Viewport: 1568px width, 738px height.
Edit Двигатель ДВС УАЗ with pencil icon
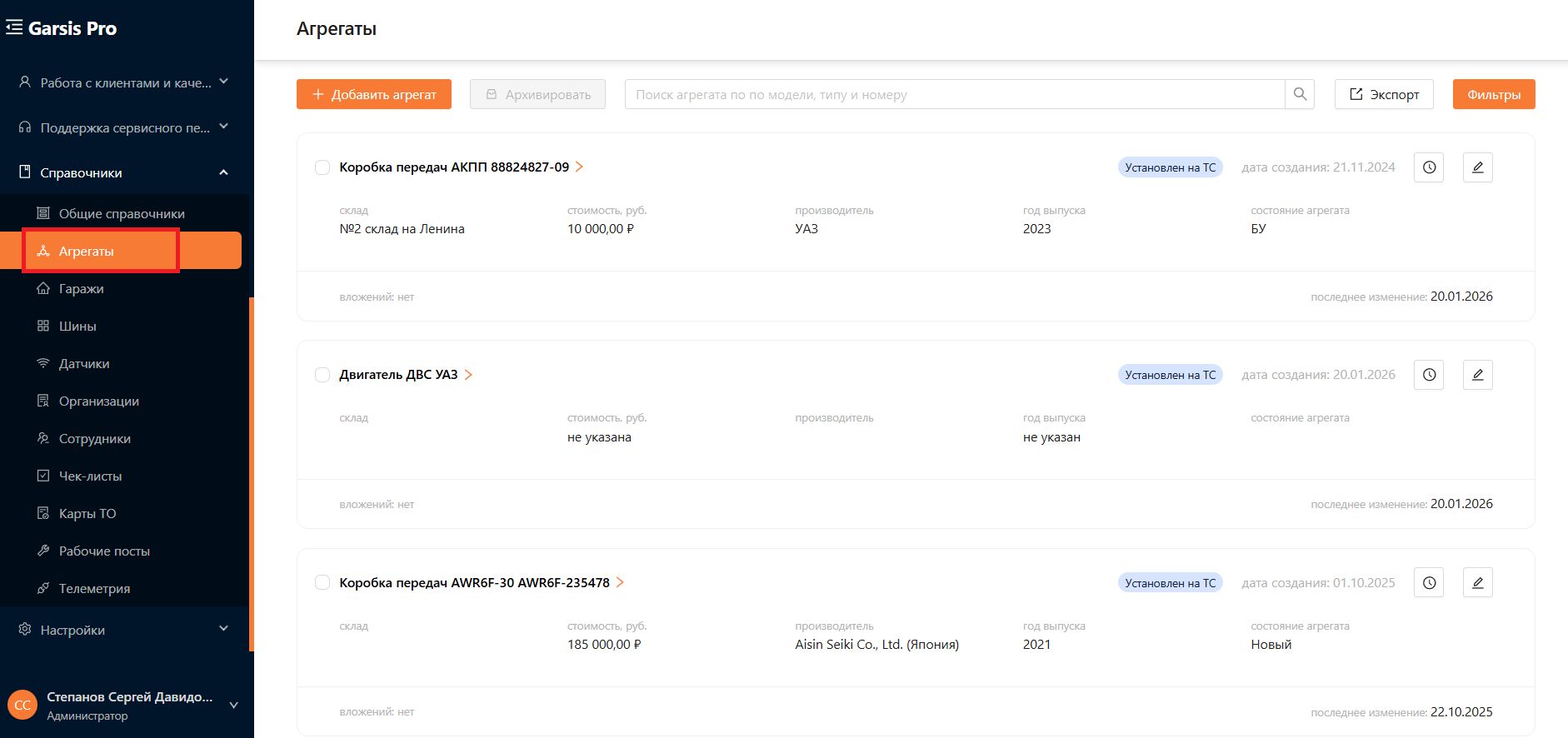coord(1478,375)
